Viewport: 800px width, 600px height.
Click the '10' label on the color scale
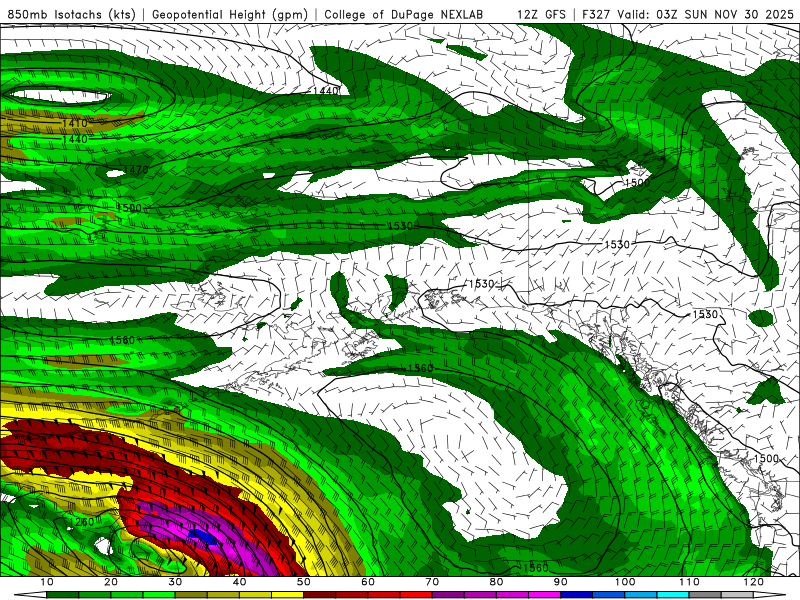pyautogui.click(x=46, y=582)
